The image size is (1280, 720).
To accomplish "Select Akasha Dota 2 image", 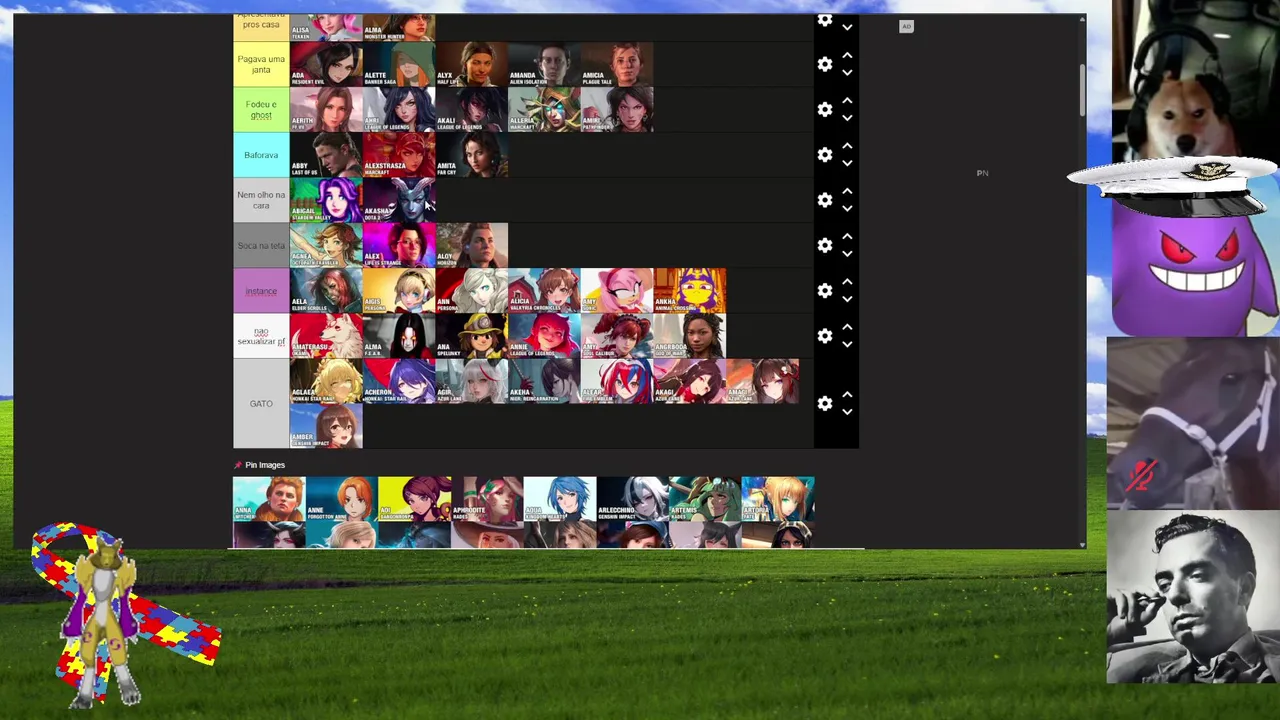I will 398,200.
